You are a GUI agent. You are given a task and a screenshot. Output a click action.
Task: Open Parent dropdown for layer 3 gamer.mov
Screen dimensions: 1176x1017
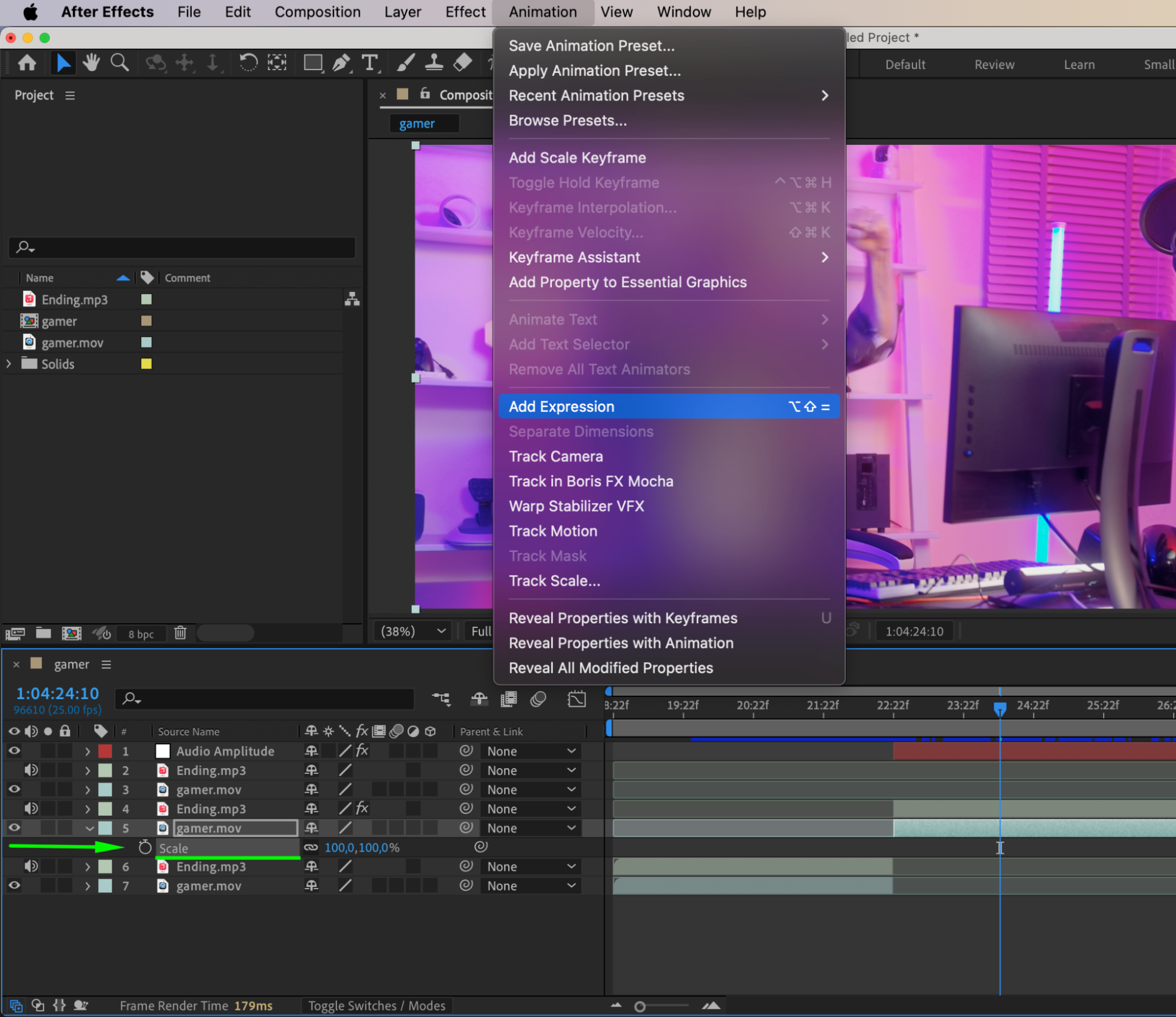coord(531,790)
